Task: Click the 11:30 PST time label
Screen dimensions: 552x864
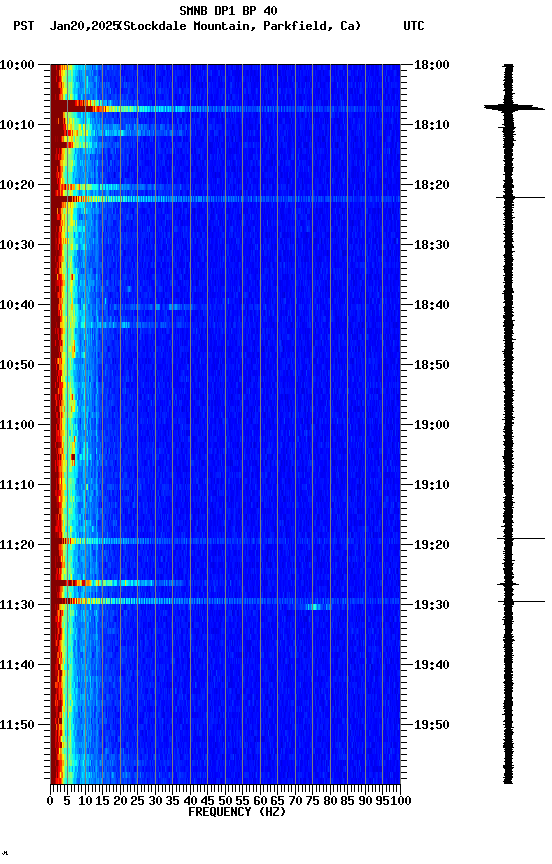Action: tap(17, 605)
